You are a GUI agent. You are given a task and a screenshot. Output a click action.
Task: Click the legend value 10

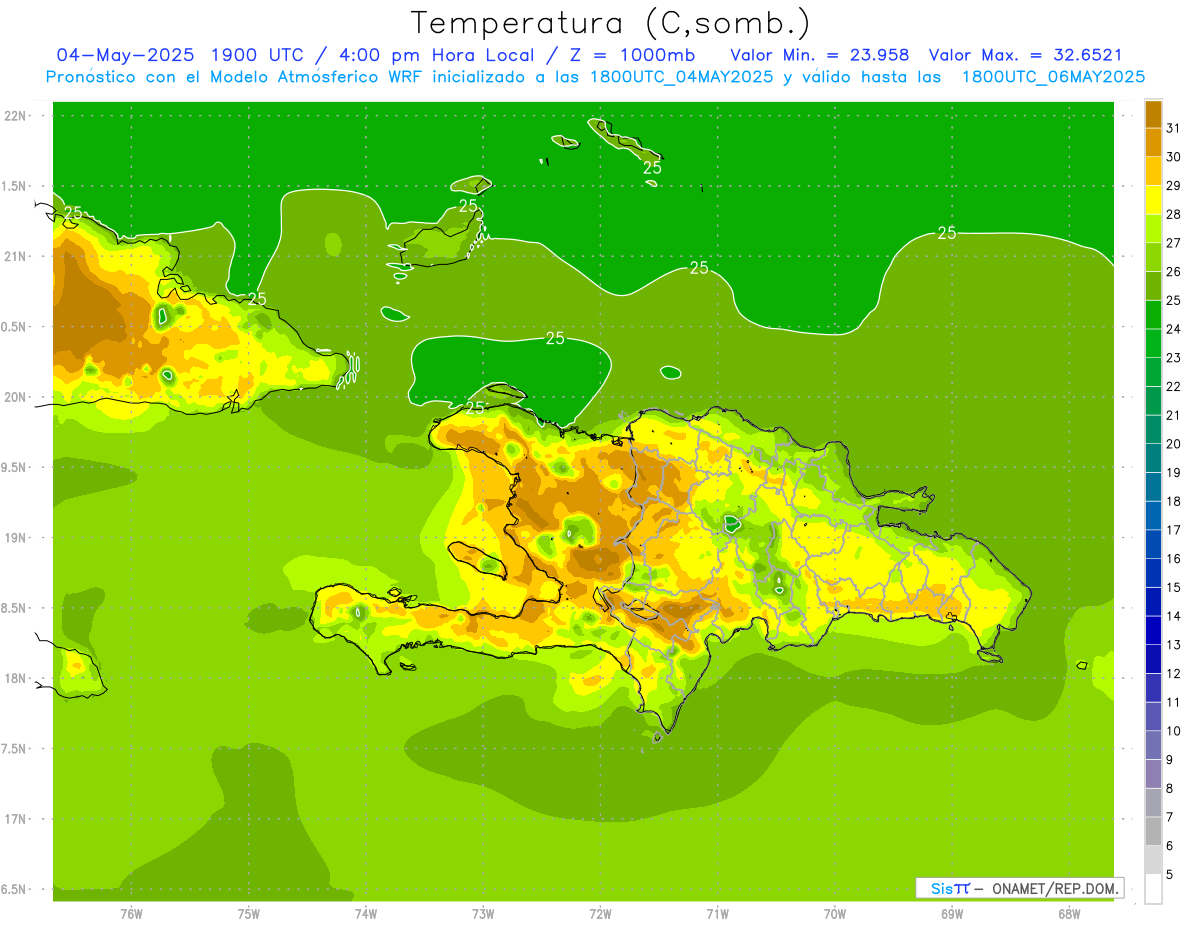click(1174, 731)
